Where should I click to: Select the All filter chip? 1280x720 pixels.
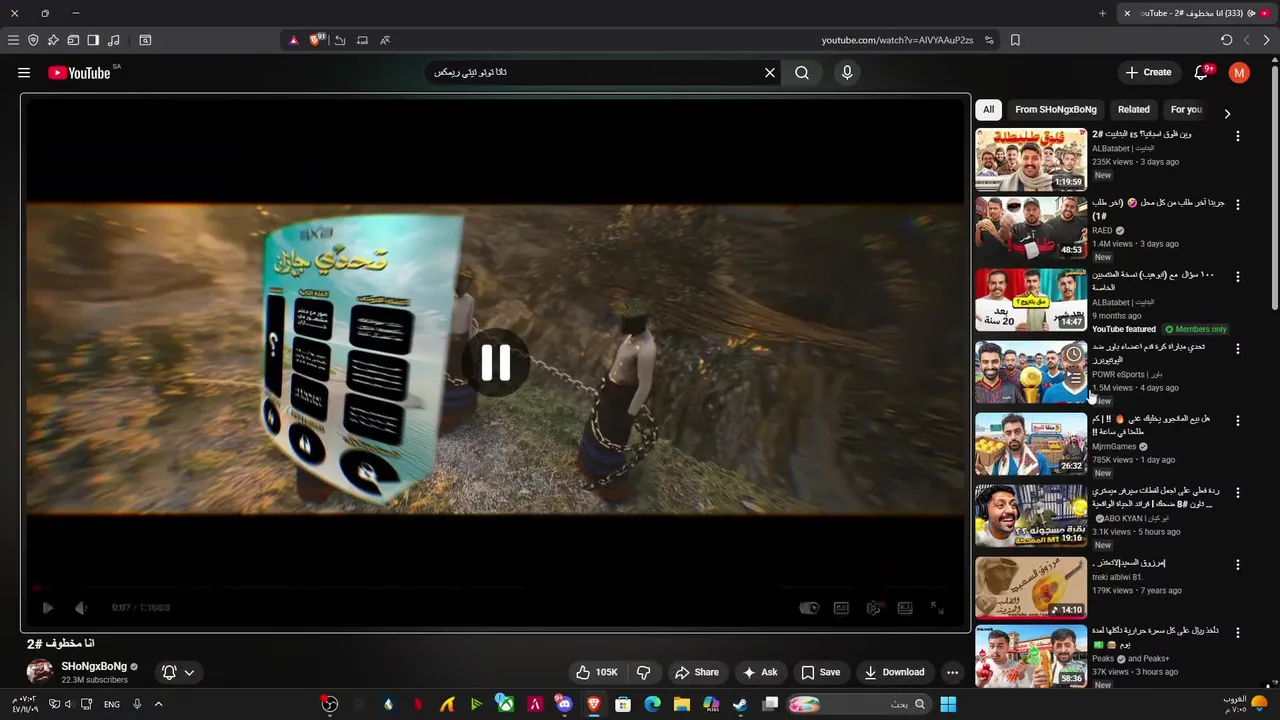click(988, 110)
